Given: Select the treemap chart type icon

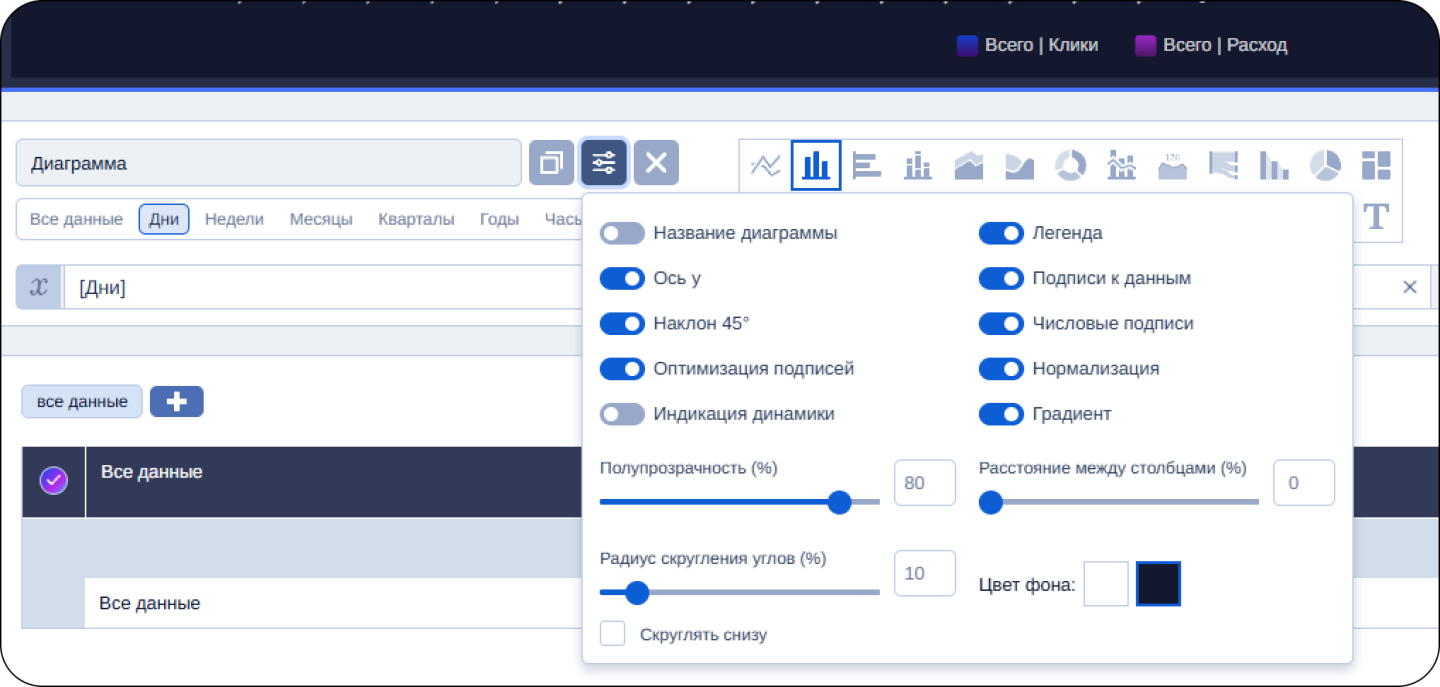Looking at the screenshot, I should tap(1376, 165).
